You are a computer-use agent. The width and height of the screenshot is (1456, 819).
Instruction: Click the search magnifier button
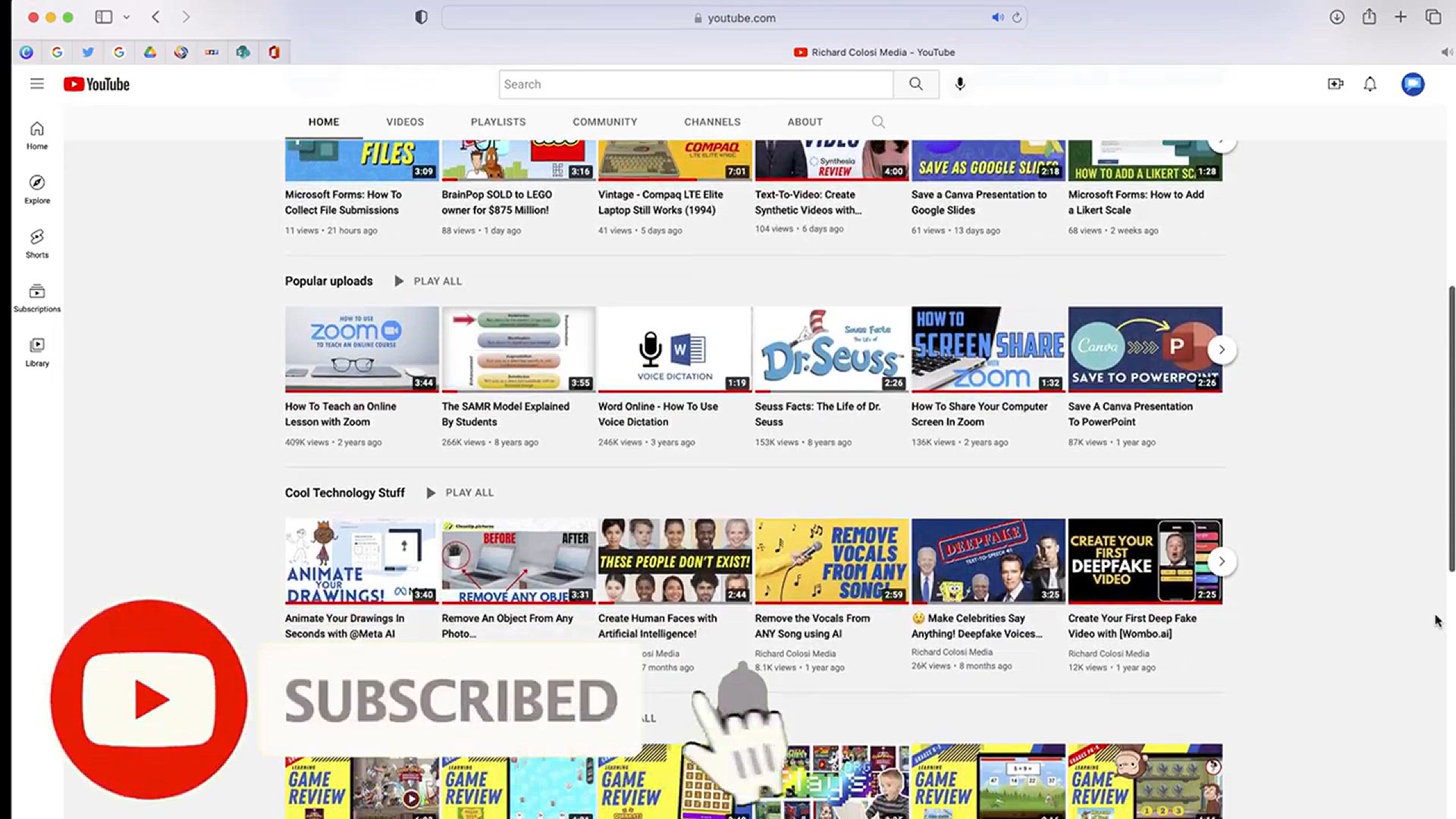pos(916,84)
